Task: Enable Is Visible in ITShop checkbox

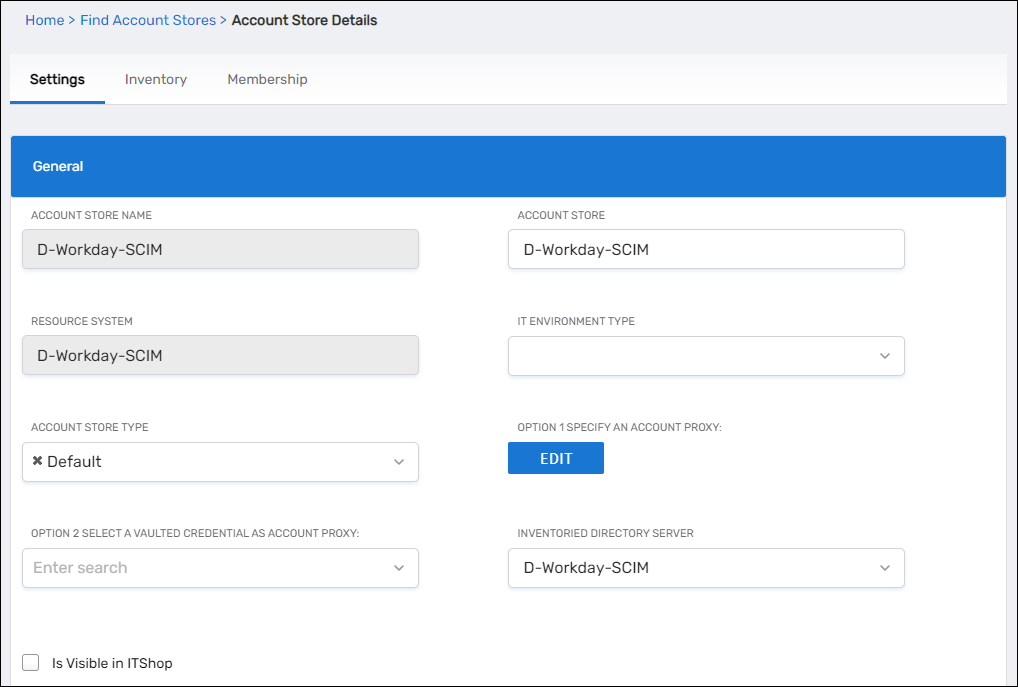Action: tap(31, 663)
